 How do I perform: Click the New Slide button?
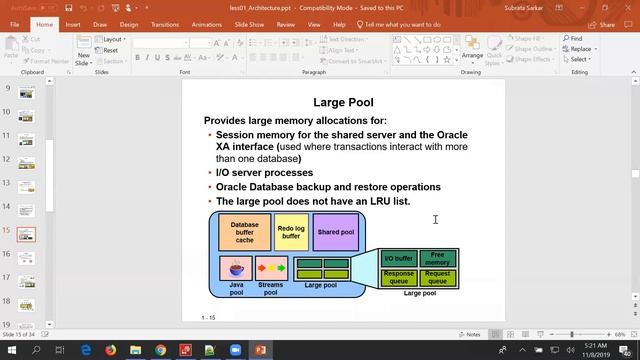[83, 51]
